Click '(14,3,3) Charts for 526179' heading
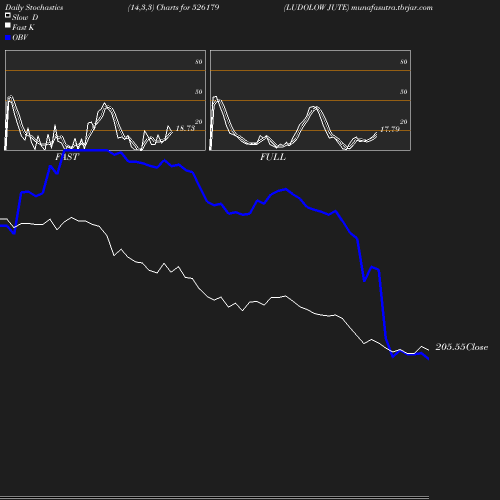 pos(173,8)
